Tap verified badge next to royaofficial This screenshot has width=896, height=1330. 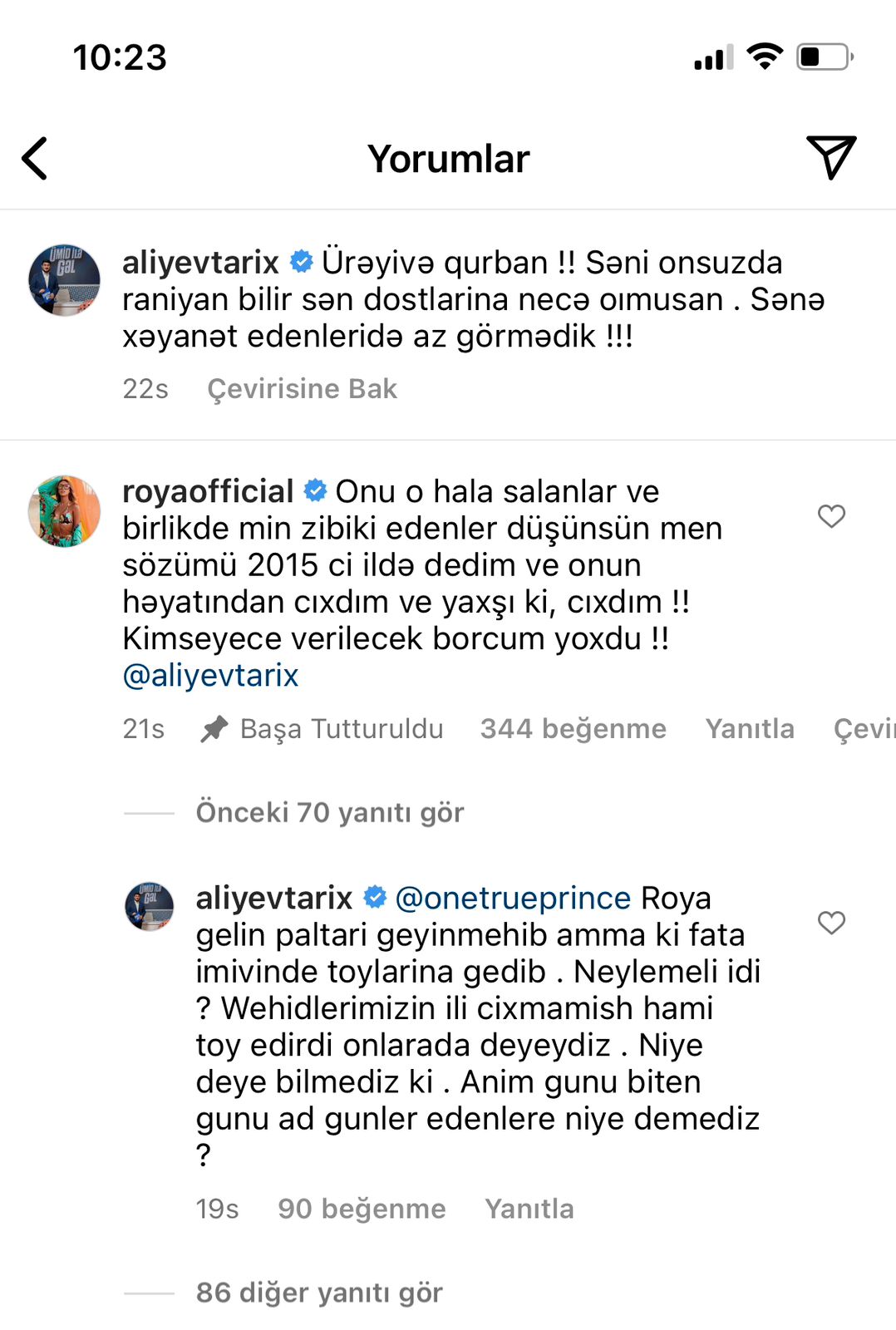click(315, 490)
